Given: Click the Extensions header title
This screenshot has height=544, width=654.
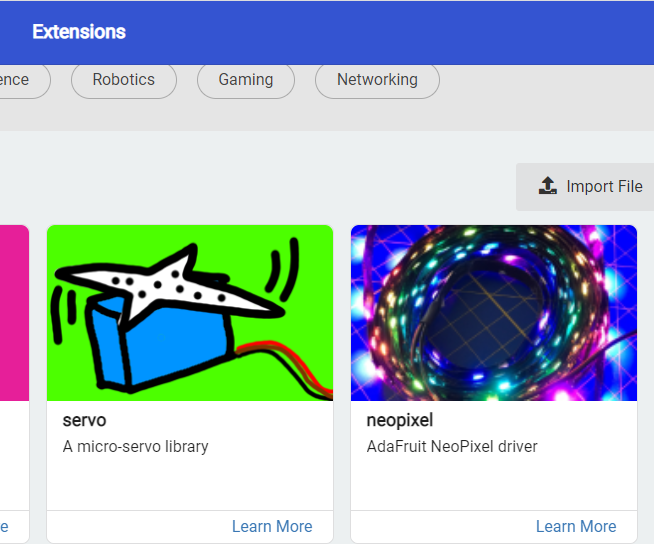Looking at the screenshot, I should 79,32.
